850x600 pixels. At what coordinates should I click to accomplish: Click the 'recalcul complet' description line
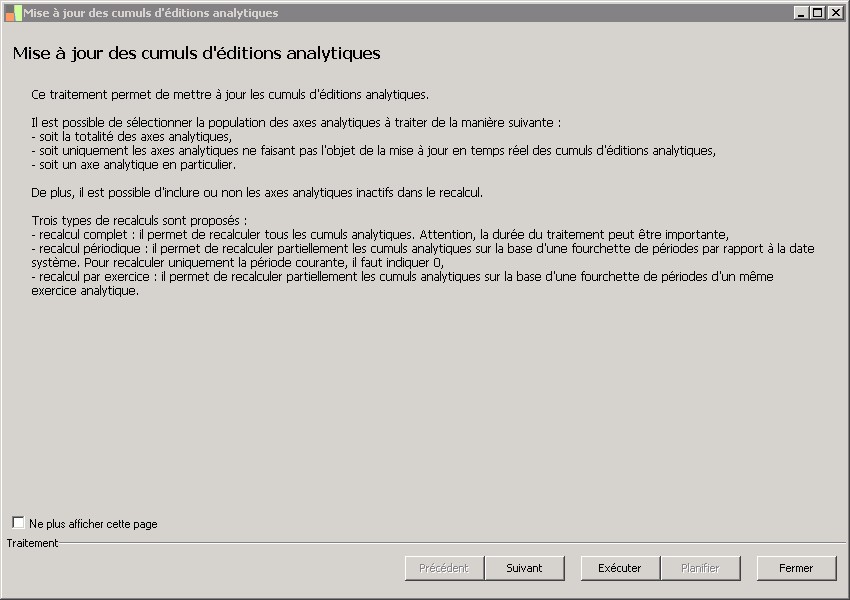click(x=380, y=234)
